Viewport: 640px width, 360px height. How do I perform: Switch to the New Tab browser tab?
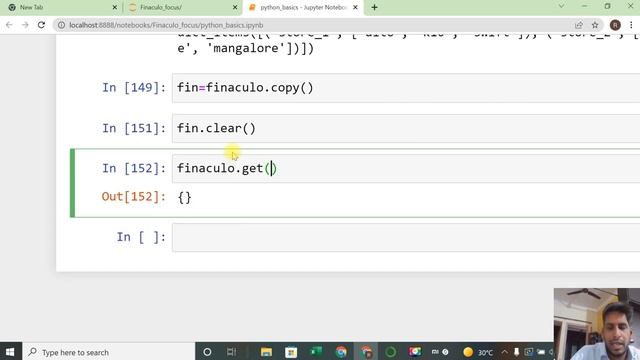click(x=61, y=7)
